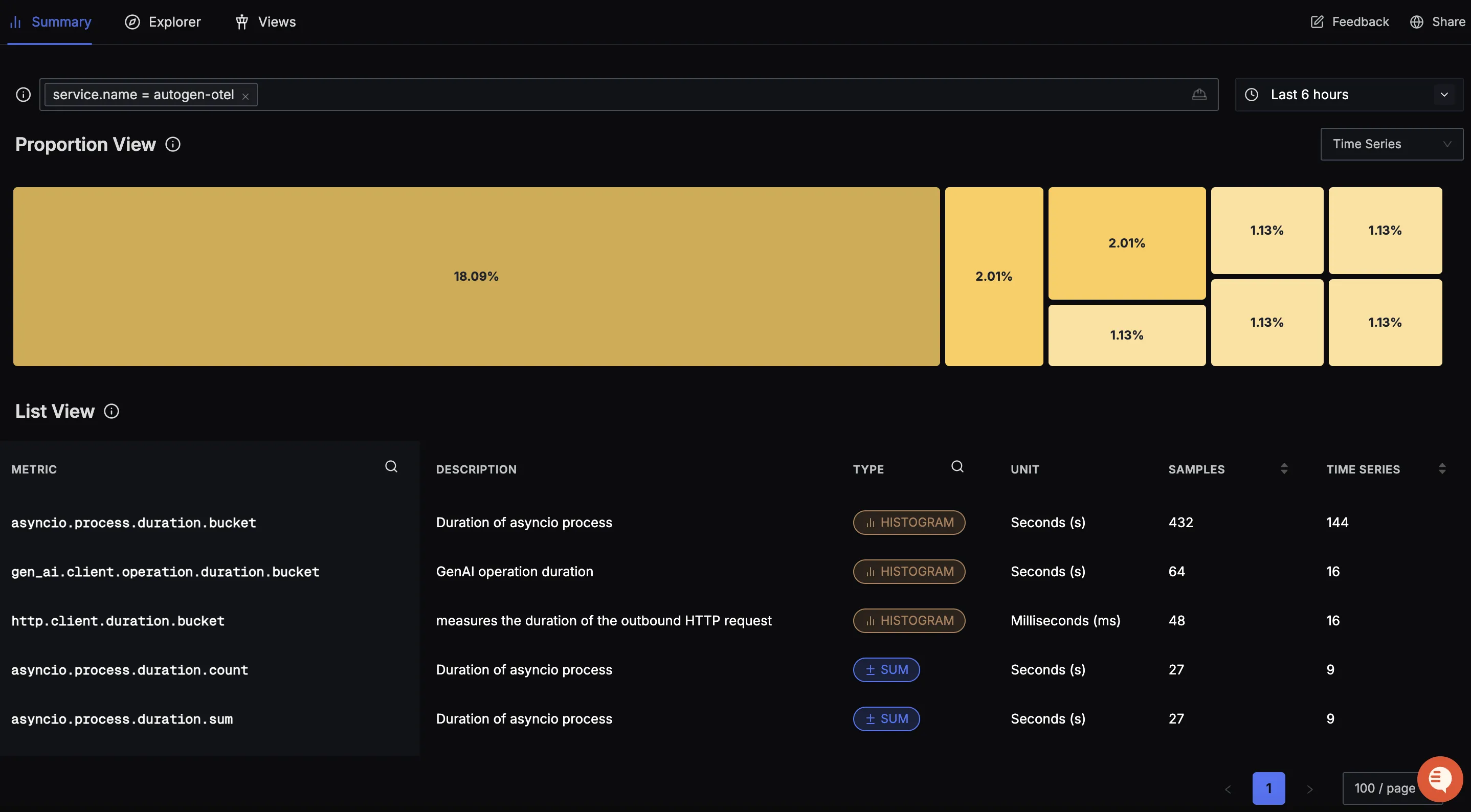Click the info icon left of the filter bar
Screen dimensions: 1471x812
(x=23, y=94)
